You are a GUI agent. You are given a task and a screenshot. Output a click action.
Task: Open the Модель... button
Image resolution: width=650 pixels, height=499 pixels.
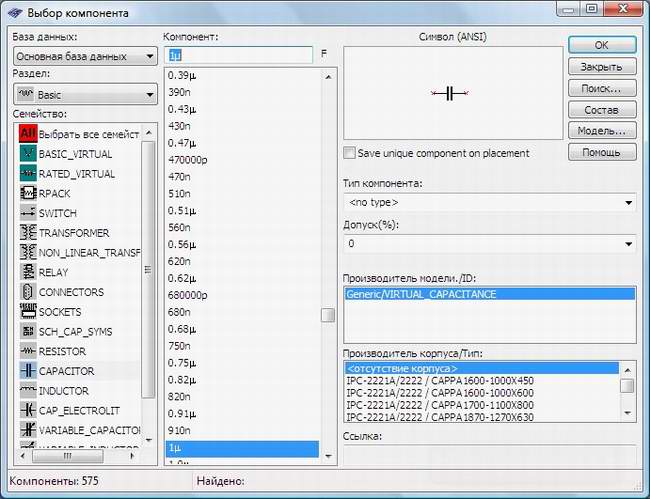point(602,131)
